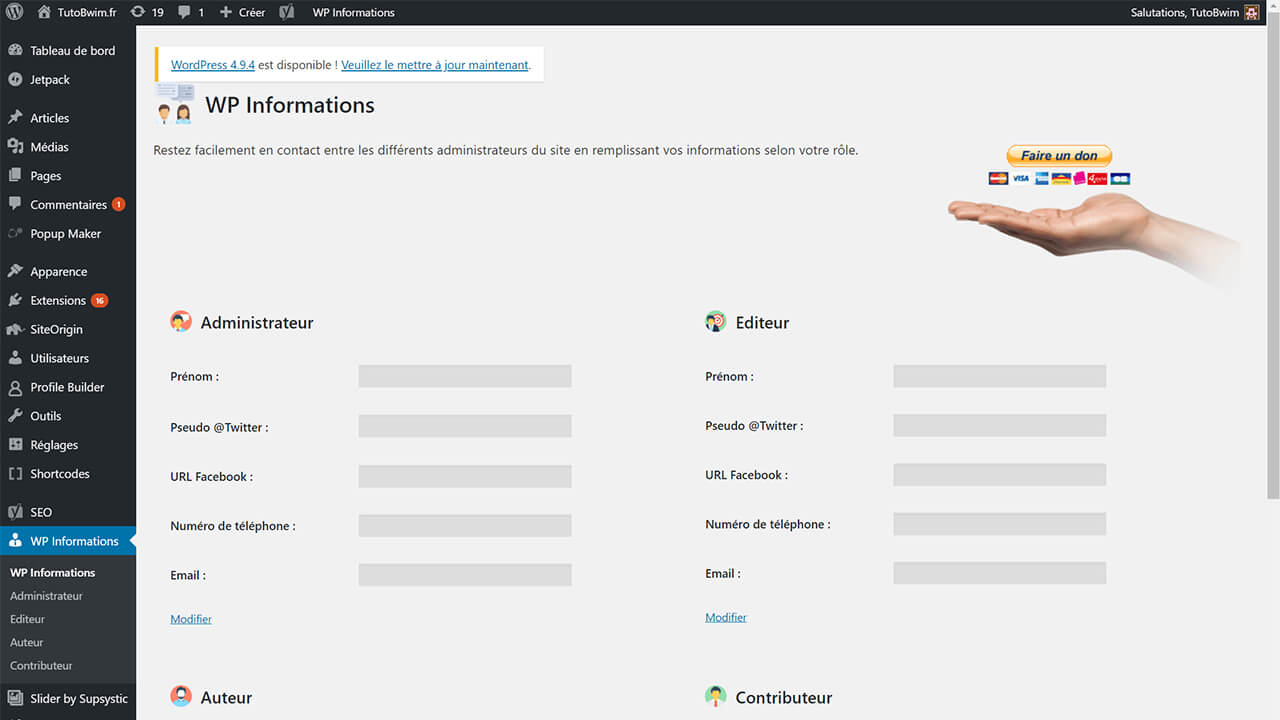
Task: Click Editeur Numéro de téléphone field
Action: pos(1000,524)
